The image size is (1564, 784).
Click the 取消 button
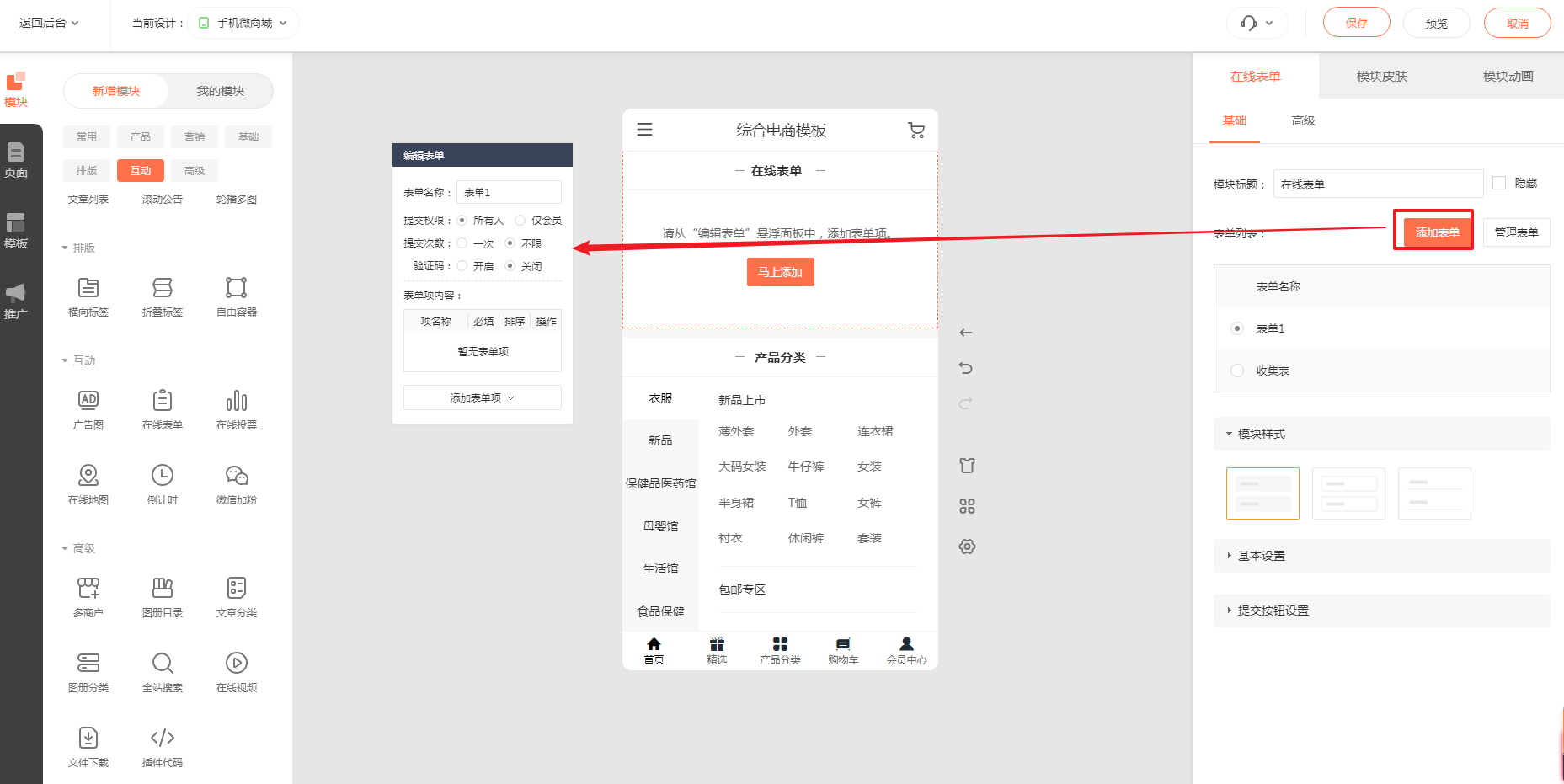pos(1518,23)
